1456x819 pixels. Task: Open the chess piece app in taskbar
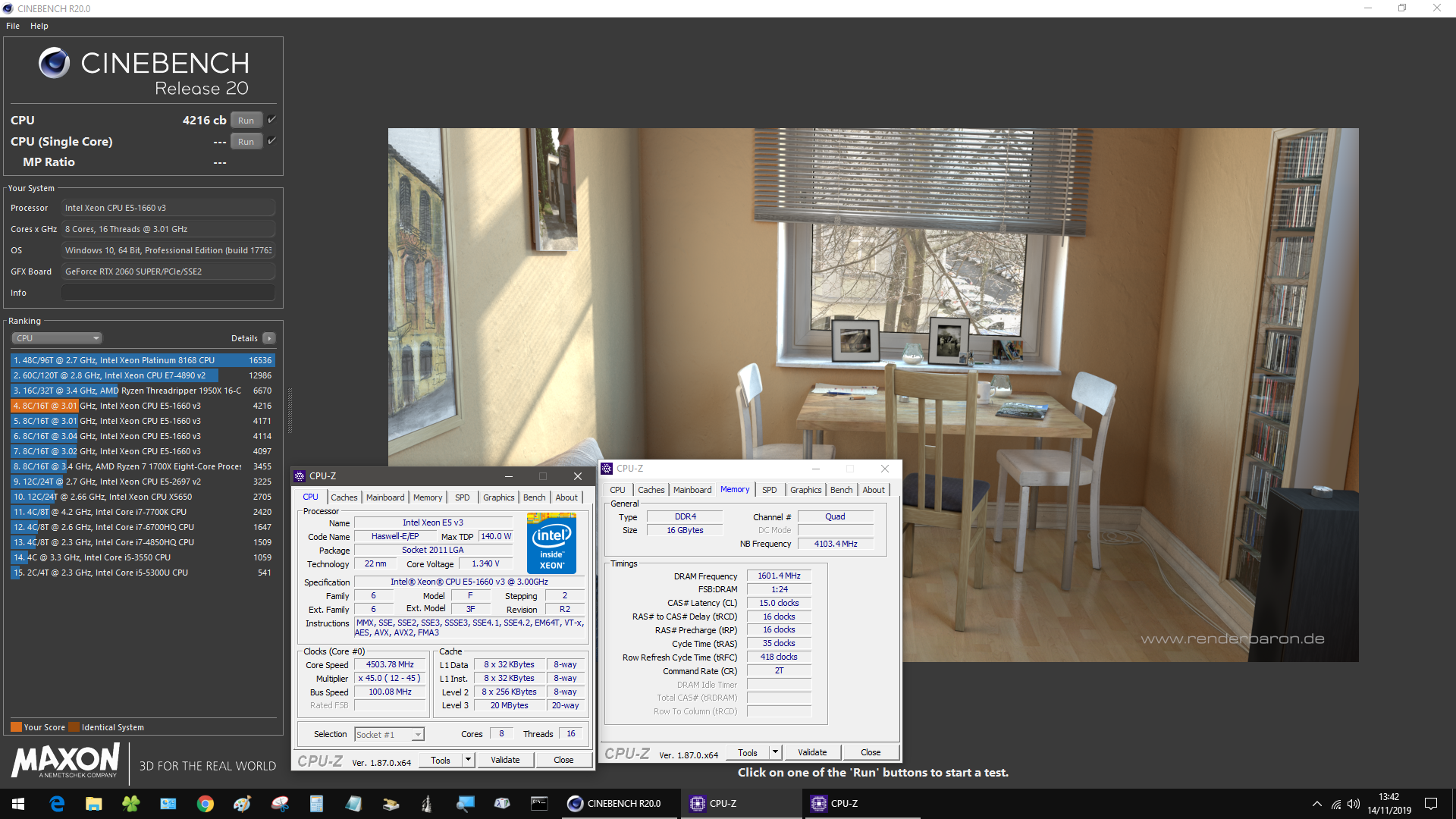pyautogui.click(x=427, y=804)
